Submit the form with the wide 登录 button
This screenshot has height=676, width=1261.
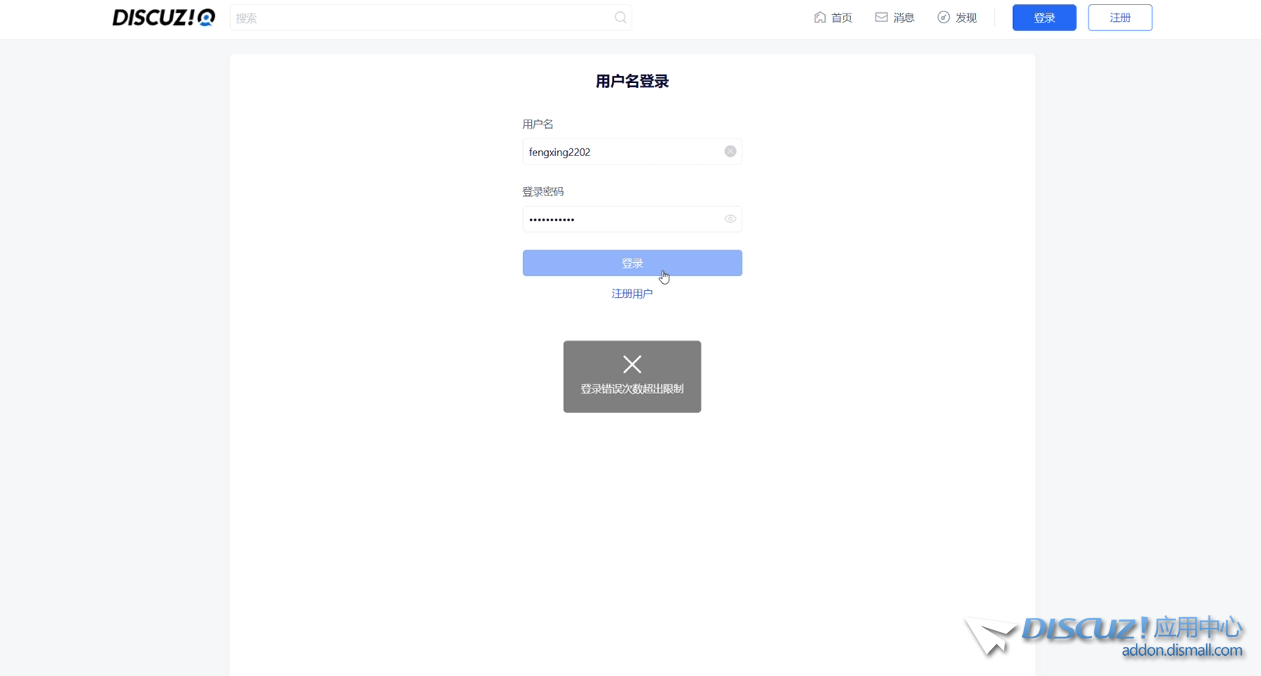pos(632,263)
